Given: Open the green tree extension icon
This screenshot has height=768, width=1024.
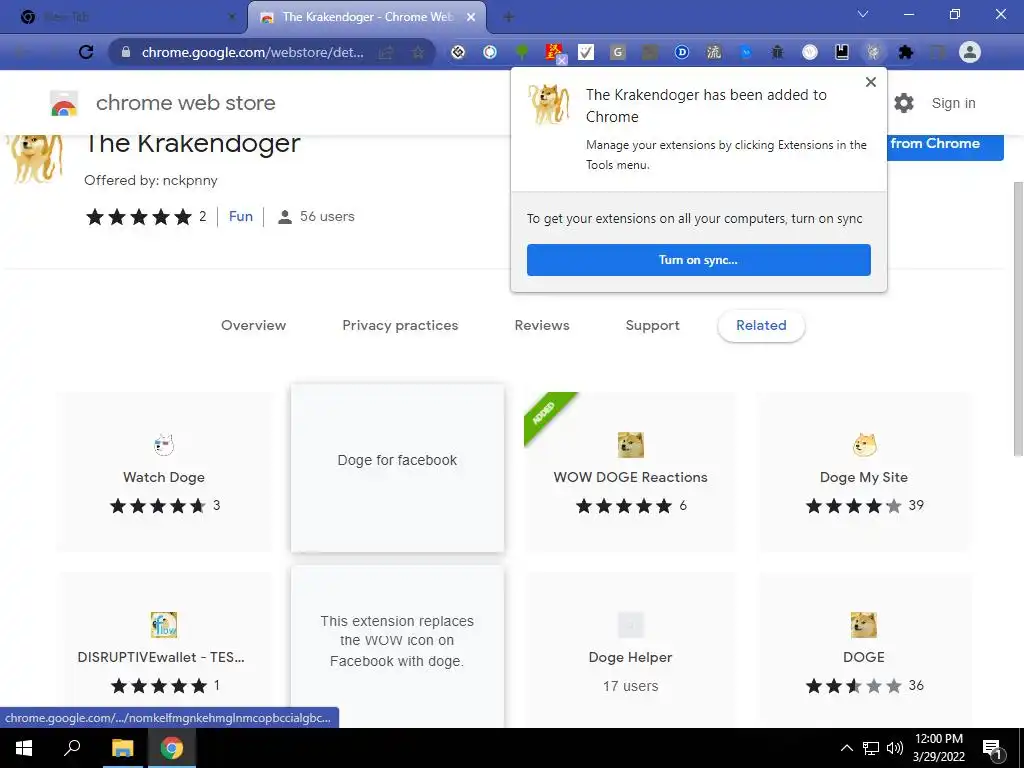Looking at the screenshot, I should pyautogui.click(x=522, y=52).
